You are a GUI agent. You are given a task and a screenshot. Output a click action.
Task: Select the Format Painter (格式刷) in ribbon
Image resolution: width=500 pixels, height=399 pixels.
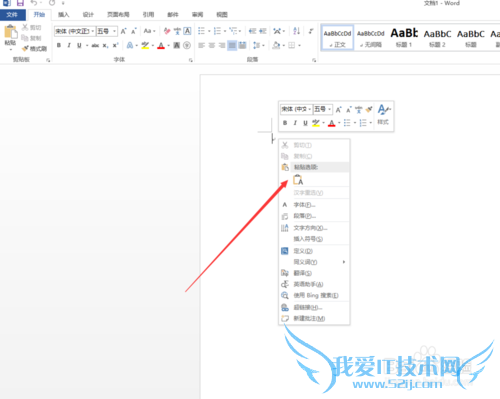tap(34, 49)
